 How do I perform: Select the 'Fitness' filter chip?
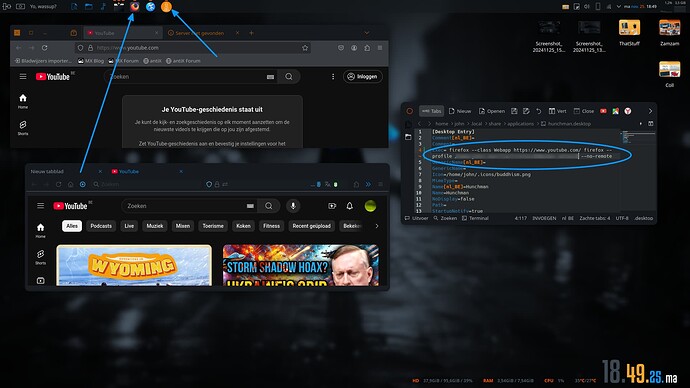click(271, 226)
